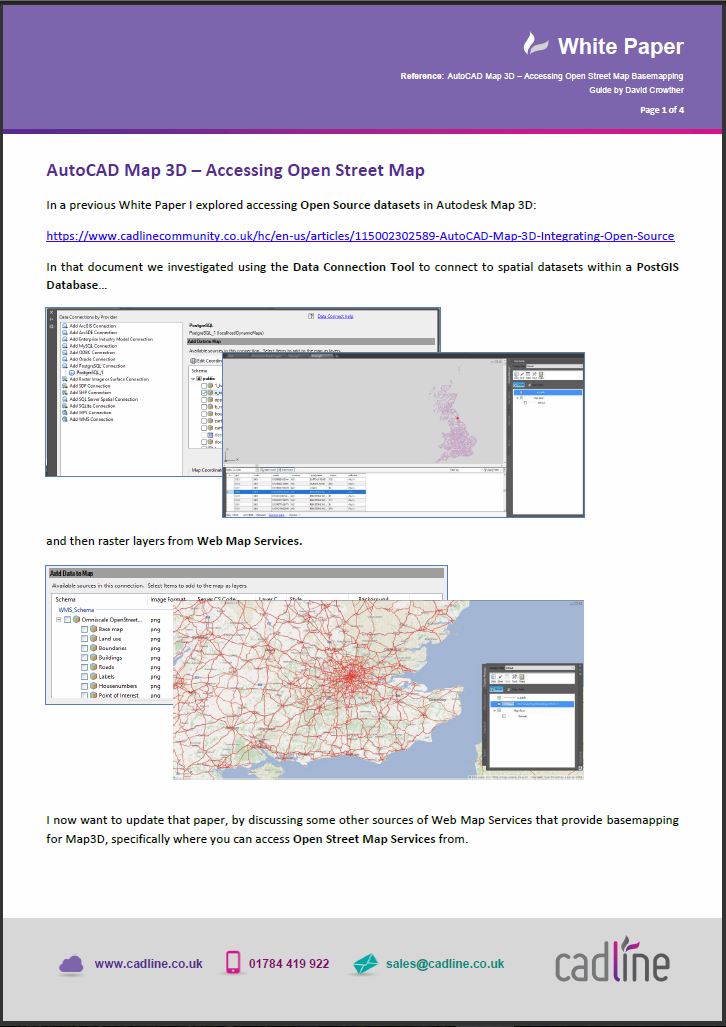The image size is (726, 1027).
Task: Open the cadlinecommunity.co.uk article hyperlink
Action: coord(360,236)
